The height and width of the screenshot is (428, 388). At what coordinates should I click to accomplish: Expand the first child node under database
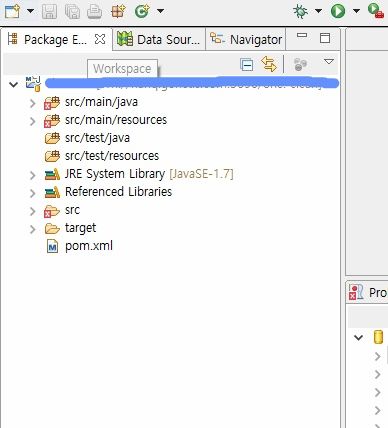(x=377, y=356)
